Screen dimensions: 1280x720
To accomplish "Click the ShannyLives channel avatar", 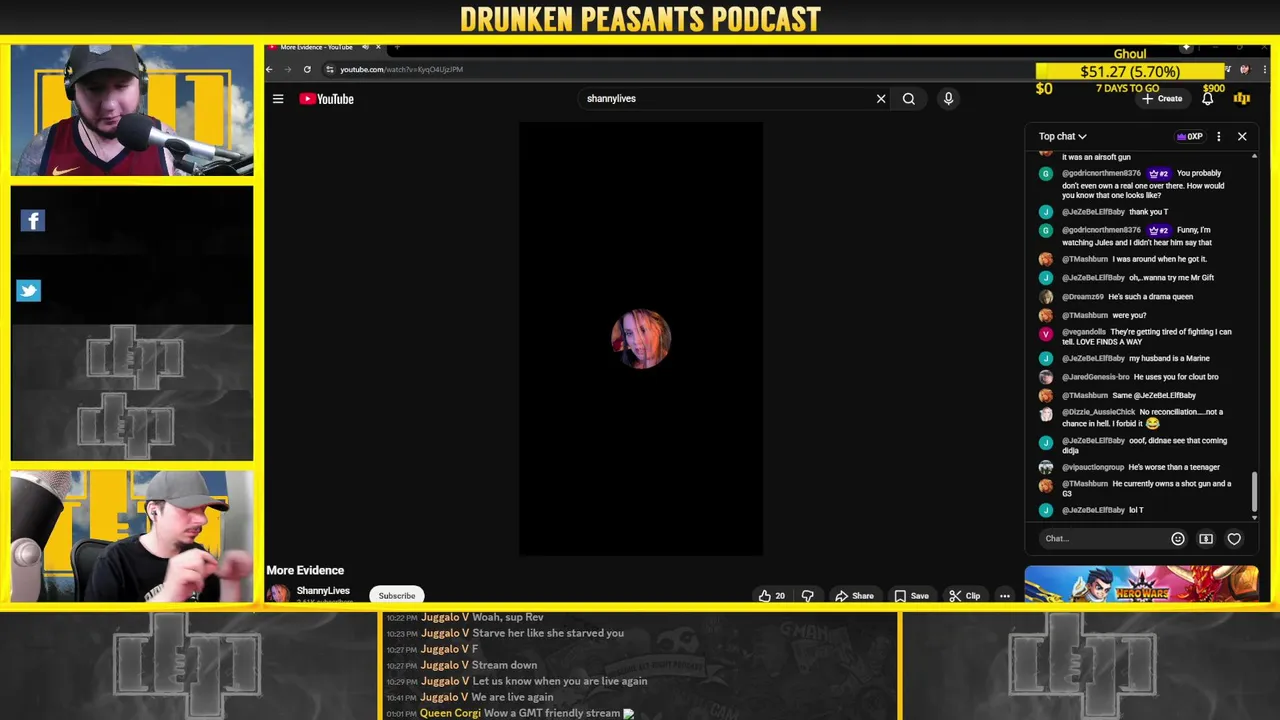I will tap(278, 594).
